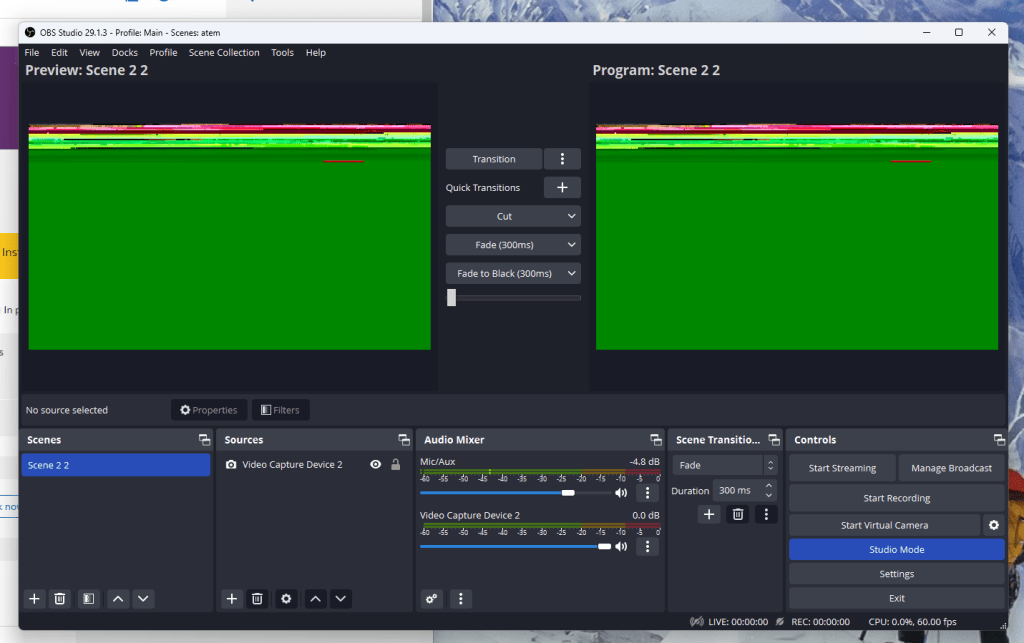
Task: Move scene up in Scenes toolbar
Action: 118,599
